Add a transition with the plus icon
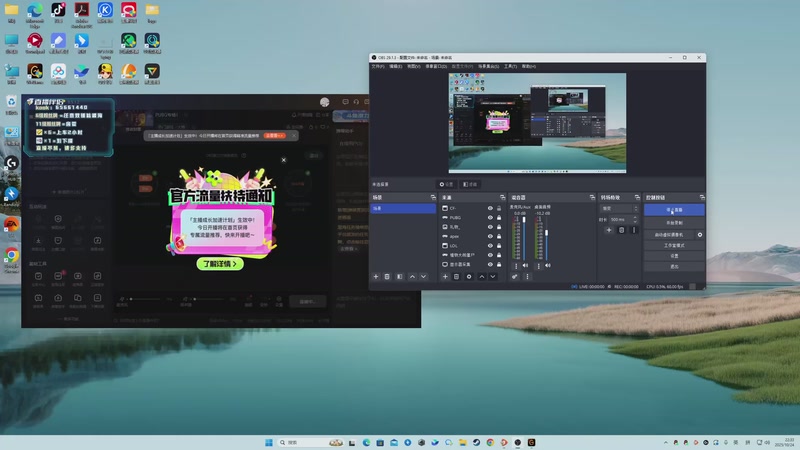The image size is (800, 450). (x=609, y=230)
